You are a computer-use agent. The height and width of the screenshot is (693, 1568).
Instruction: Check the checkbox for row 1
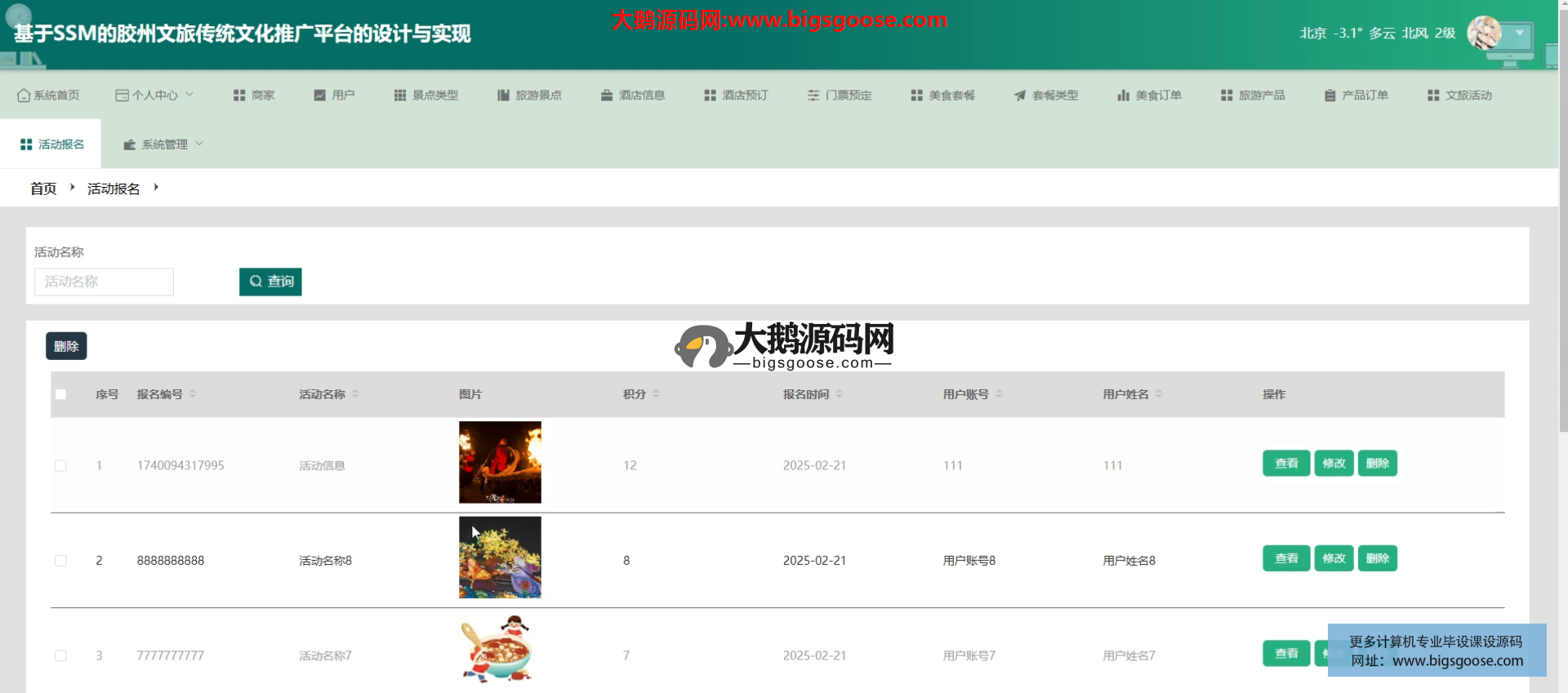(60, 465)
